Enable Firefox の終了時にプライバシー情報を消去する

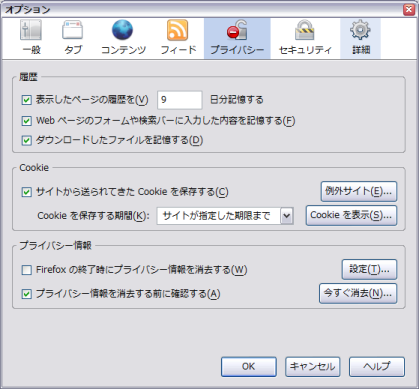click(27, 270)
